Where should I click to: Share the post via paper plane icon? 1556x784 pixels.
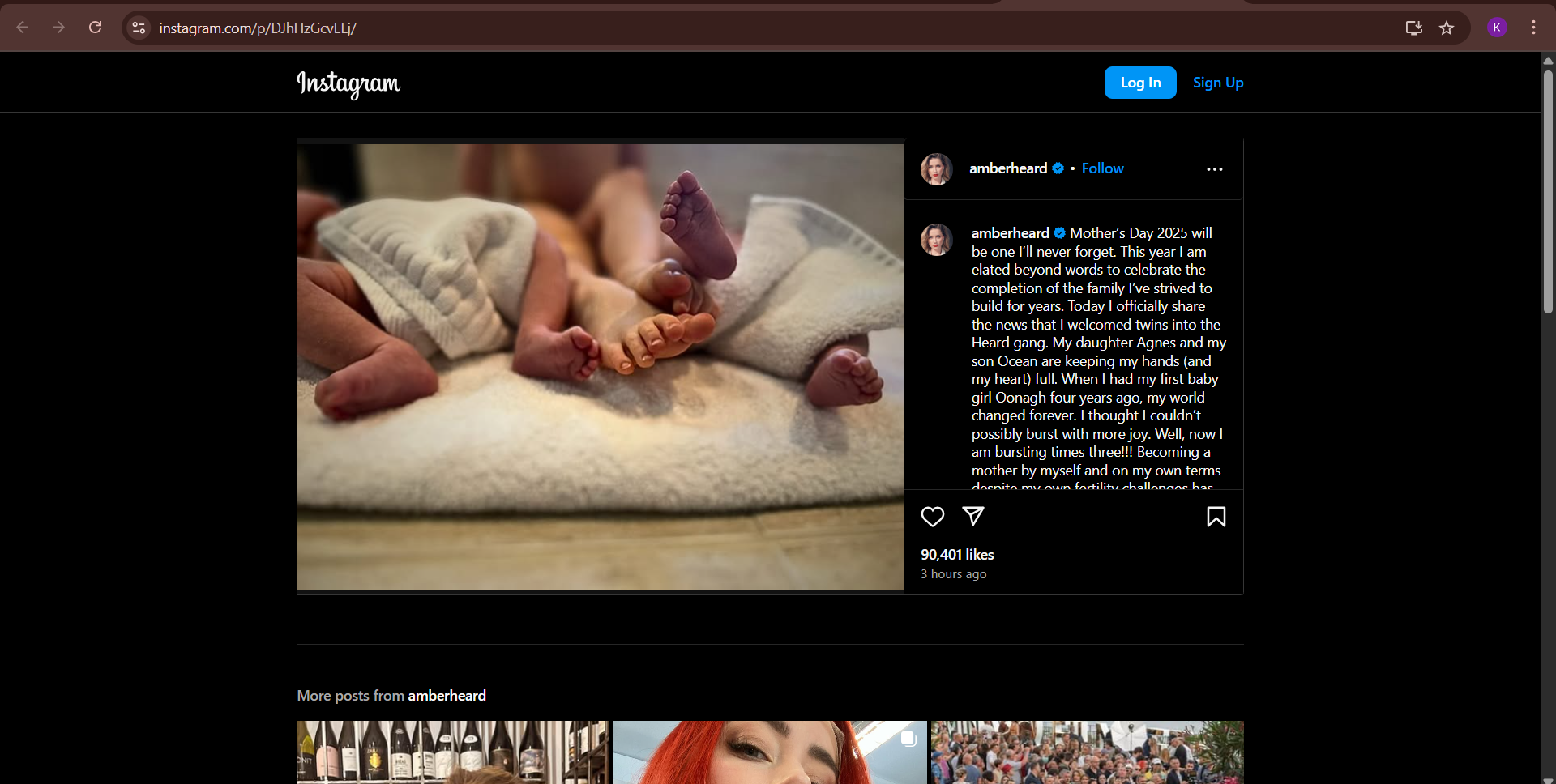pos(972,516)
